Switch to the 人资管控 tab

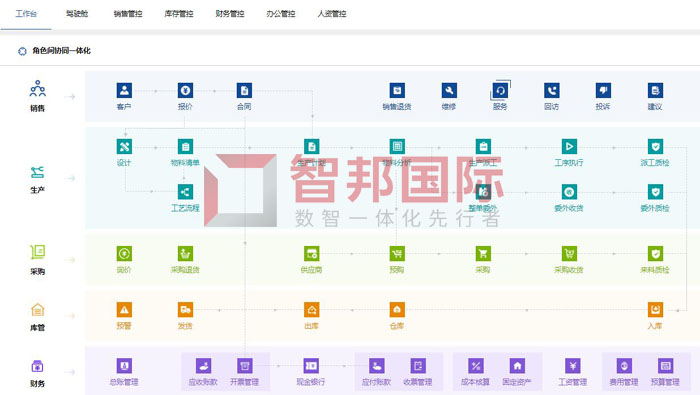click(x=332, y=14)
